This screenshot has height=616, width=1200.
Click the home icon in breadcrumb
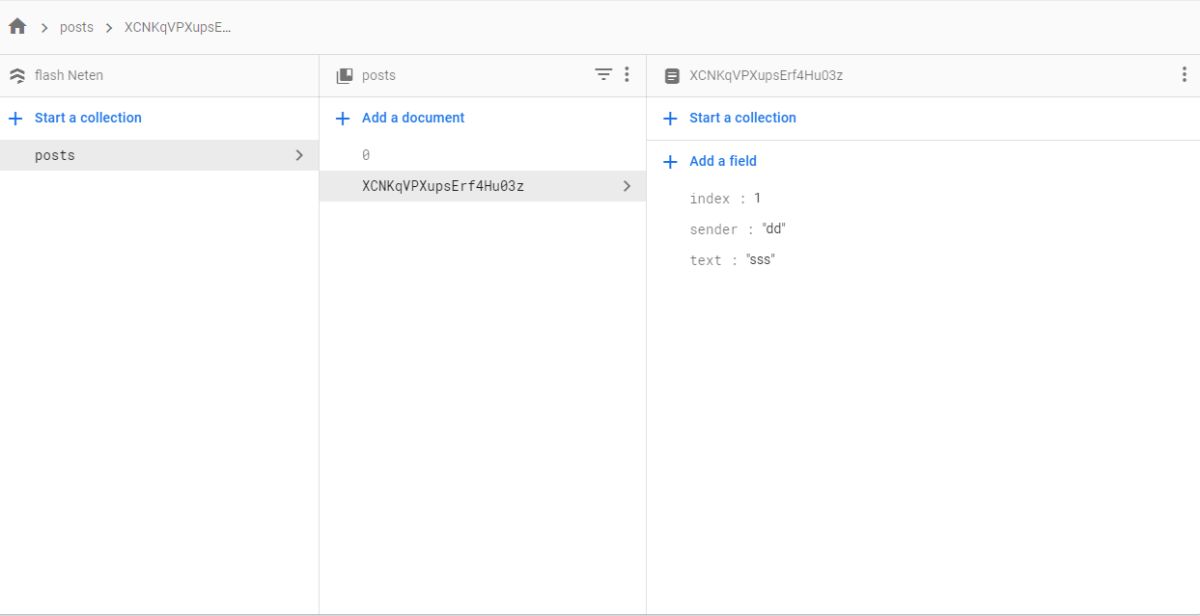tap(17, 27)
